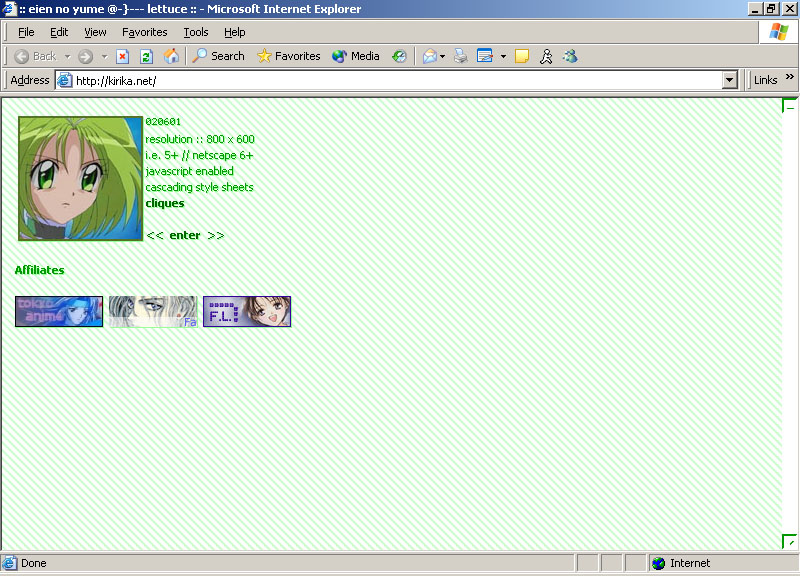
Task: Click in the address bar URL field
Action: 390,80
